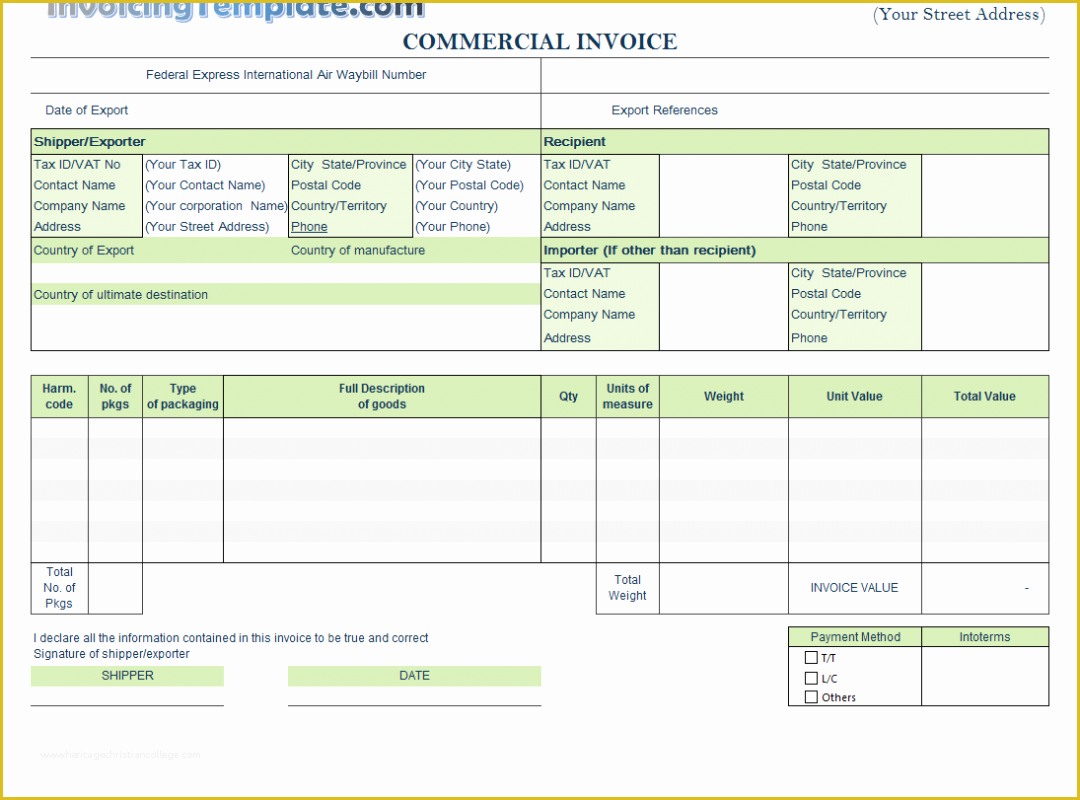Click the Federal Express International Air Waybill Number label
The image size is (1080, 800).
[x=286, y=74]
